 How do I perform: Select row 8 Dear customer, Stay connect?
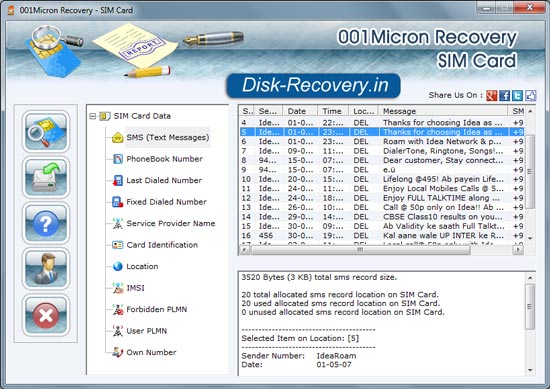tap(382, 160)
